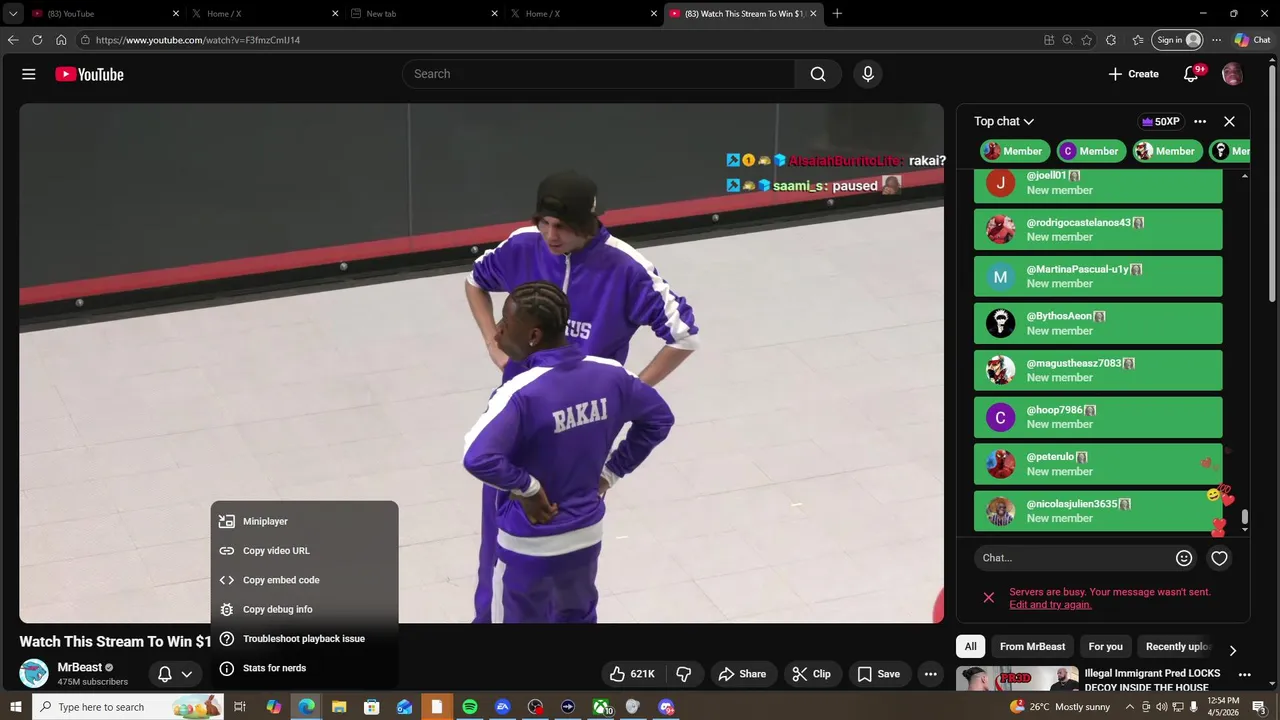Viewport: 1280px width, 720px height.
Task: Dislike the video
Action: [x=684, y=674]
